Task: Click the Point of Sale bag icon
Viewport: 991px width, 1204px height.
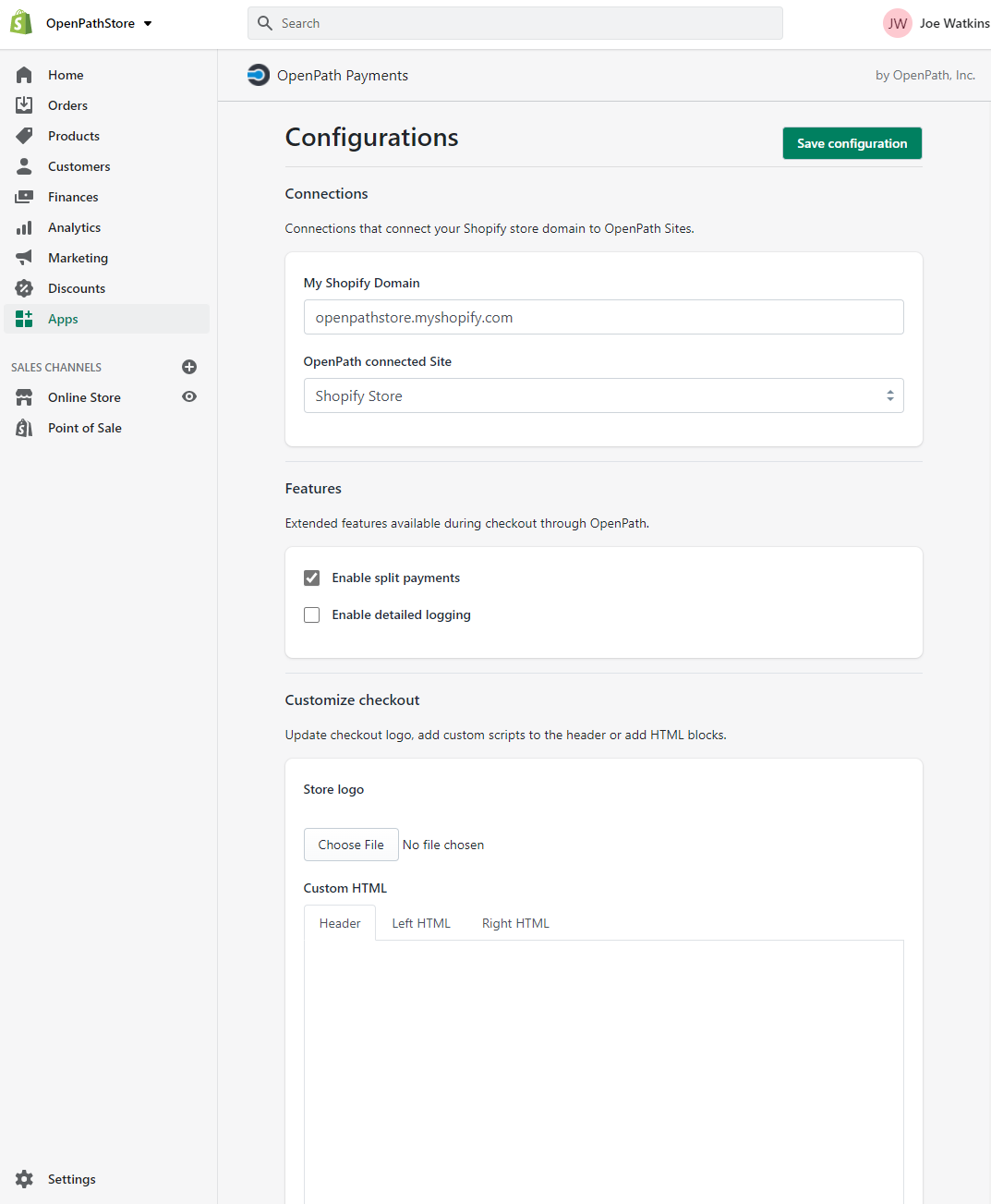Action: click(x=24, y=428)
